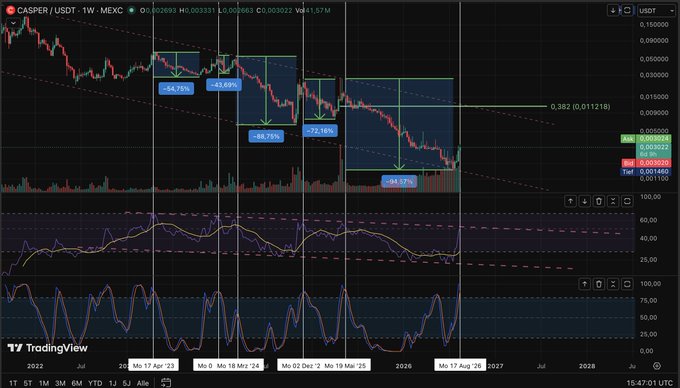Image resolution: width=680 pixels, height=388 pixels.
Task: Maximize the stochastic pane
Action: pyautogui.click(x=627, y=284)
